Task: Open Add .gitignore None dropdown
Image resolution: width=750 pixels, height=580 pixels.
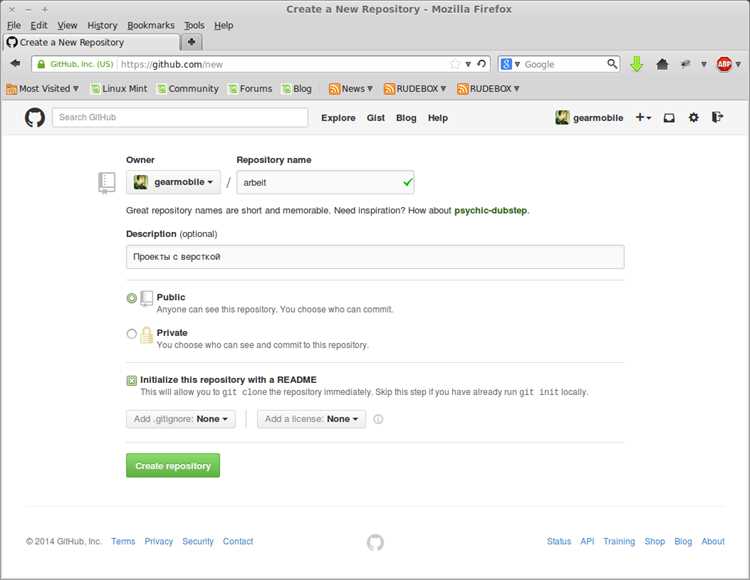Action: (181, 419)
